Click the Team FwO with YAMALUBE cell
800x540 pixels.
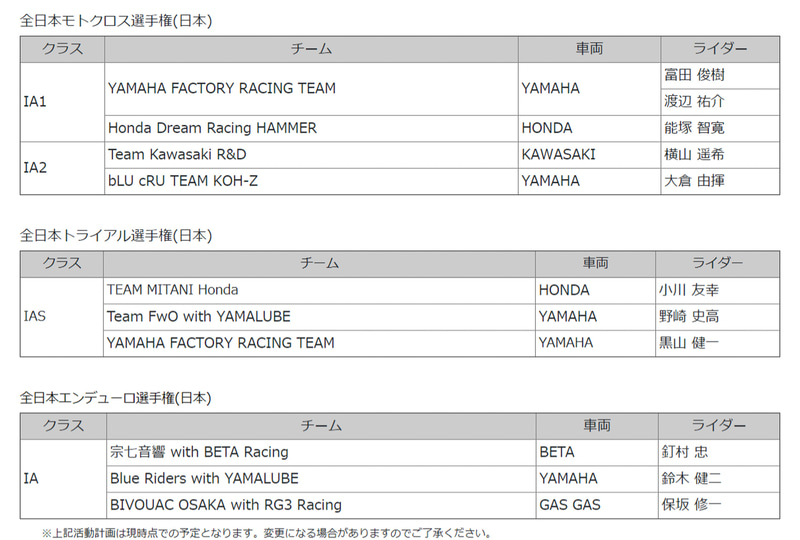[x=199, y=316]
